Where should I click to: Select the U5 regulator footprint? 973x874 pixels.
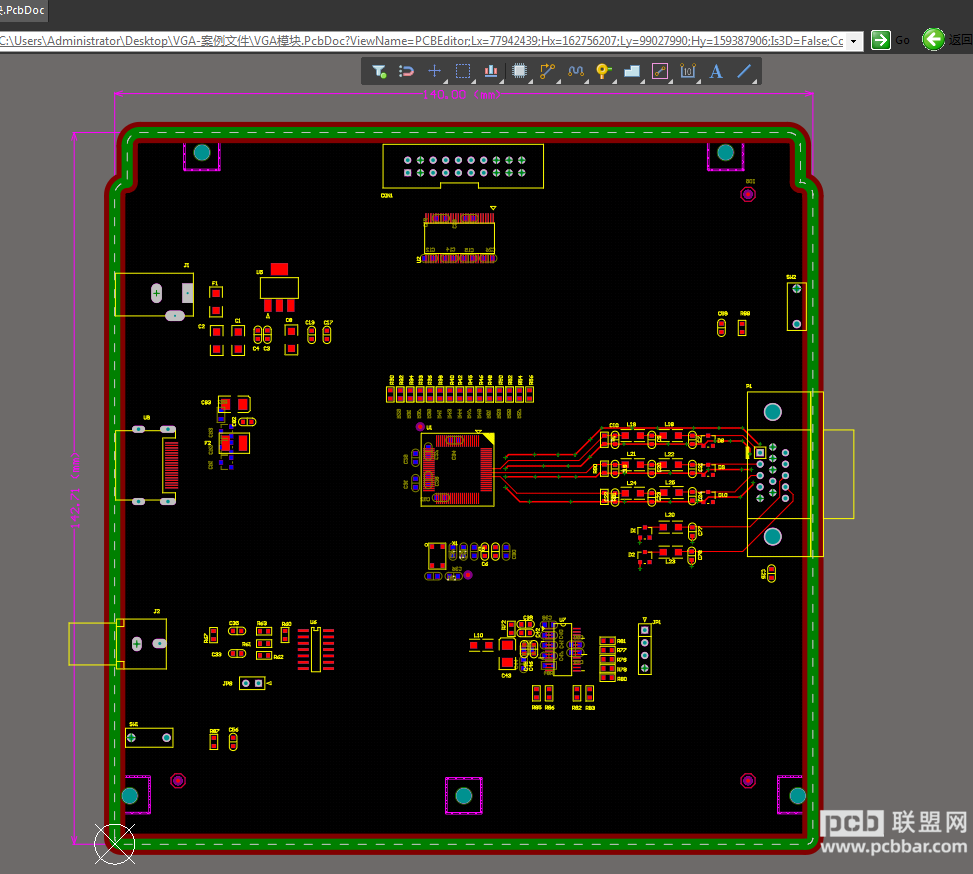279,287
